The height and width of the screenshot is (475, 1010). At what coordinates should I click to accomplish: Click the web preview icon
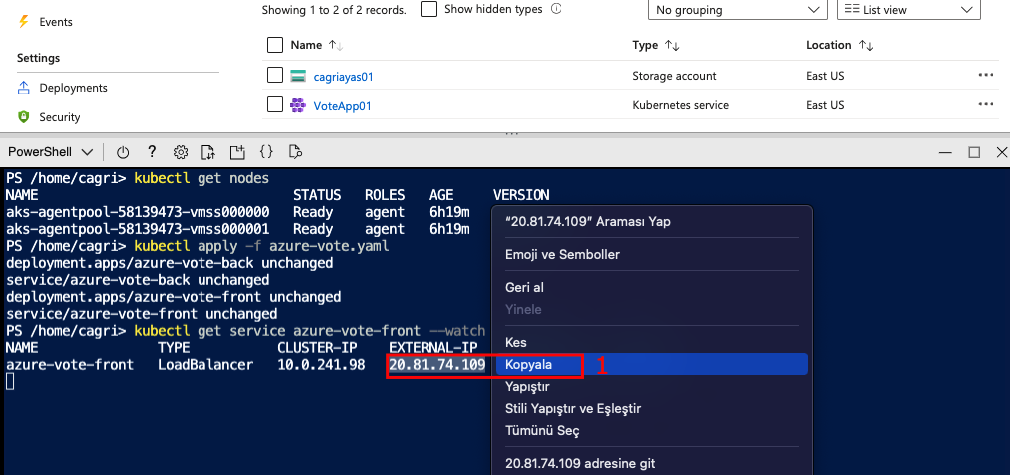coord(295,152)
